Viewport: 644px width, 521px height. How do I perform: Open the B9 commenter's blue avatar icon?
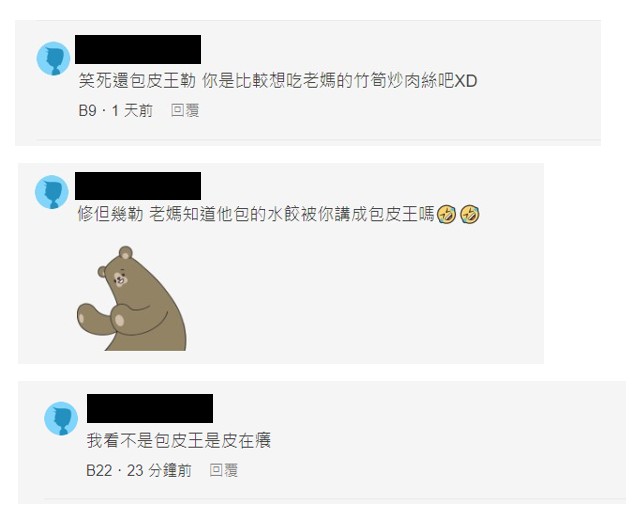(53, 58)
